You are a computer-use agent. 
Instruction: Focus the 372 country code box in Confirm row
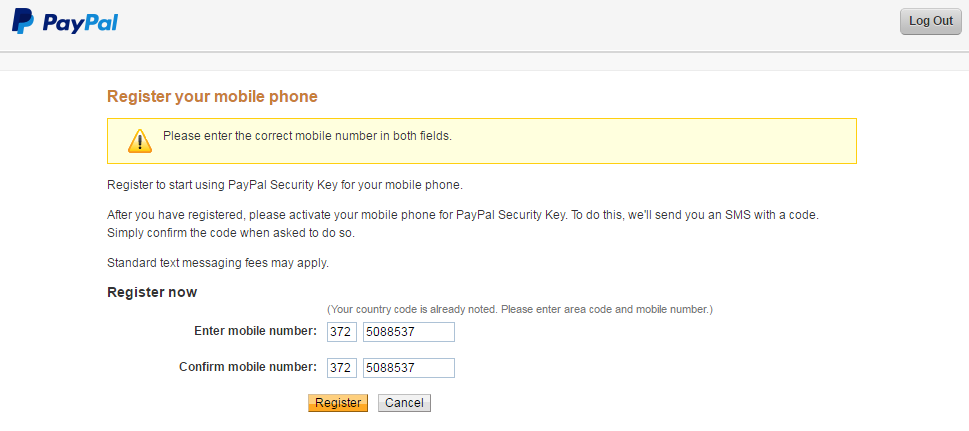[x=342, y=368]
